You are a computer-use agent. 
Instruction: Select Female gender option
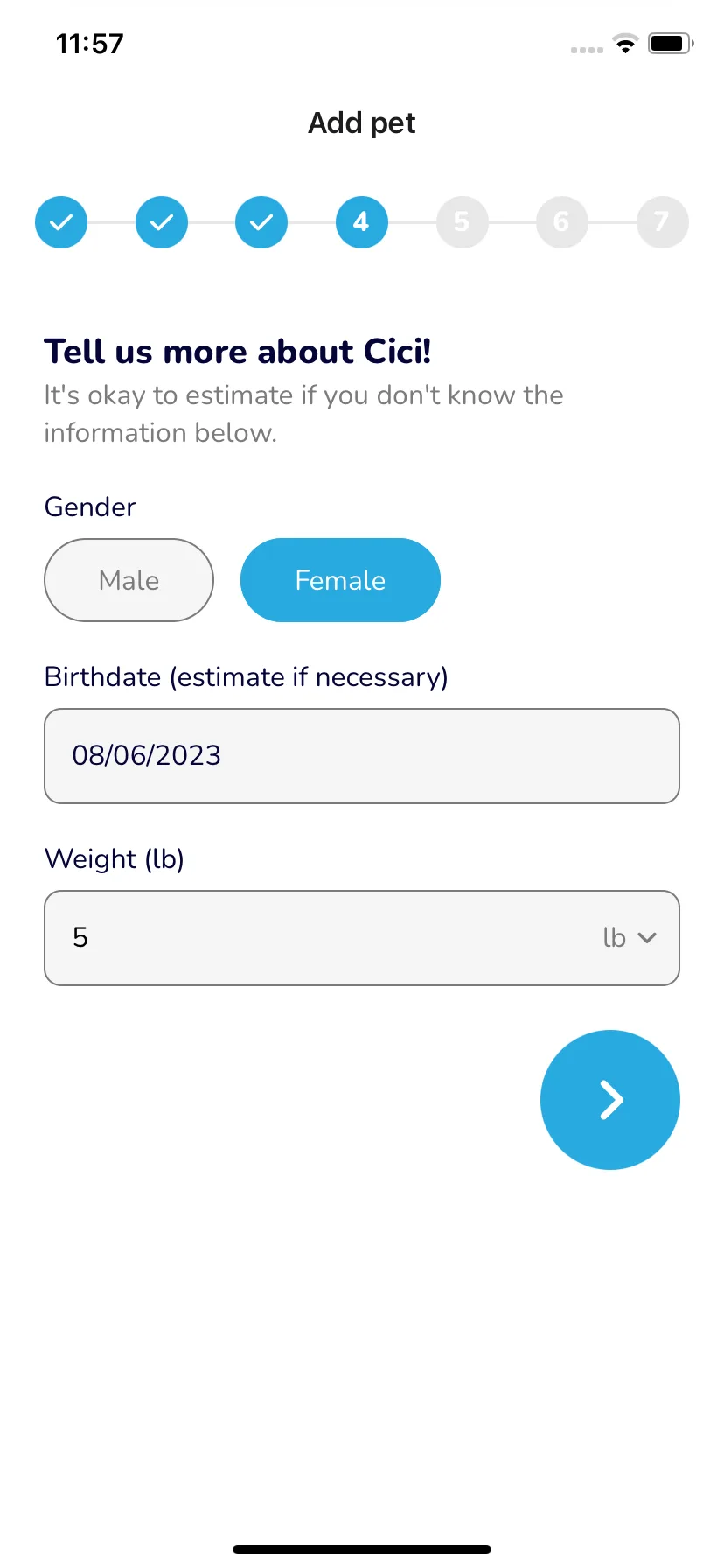pos(340,580)
